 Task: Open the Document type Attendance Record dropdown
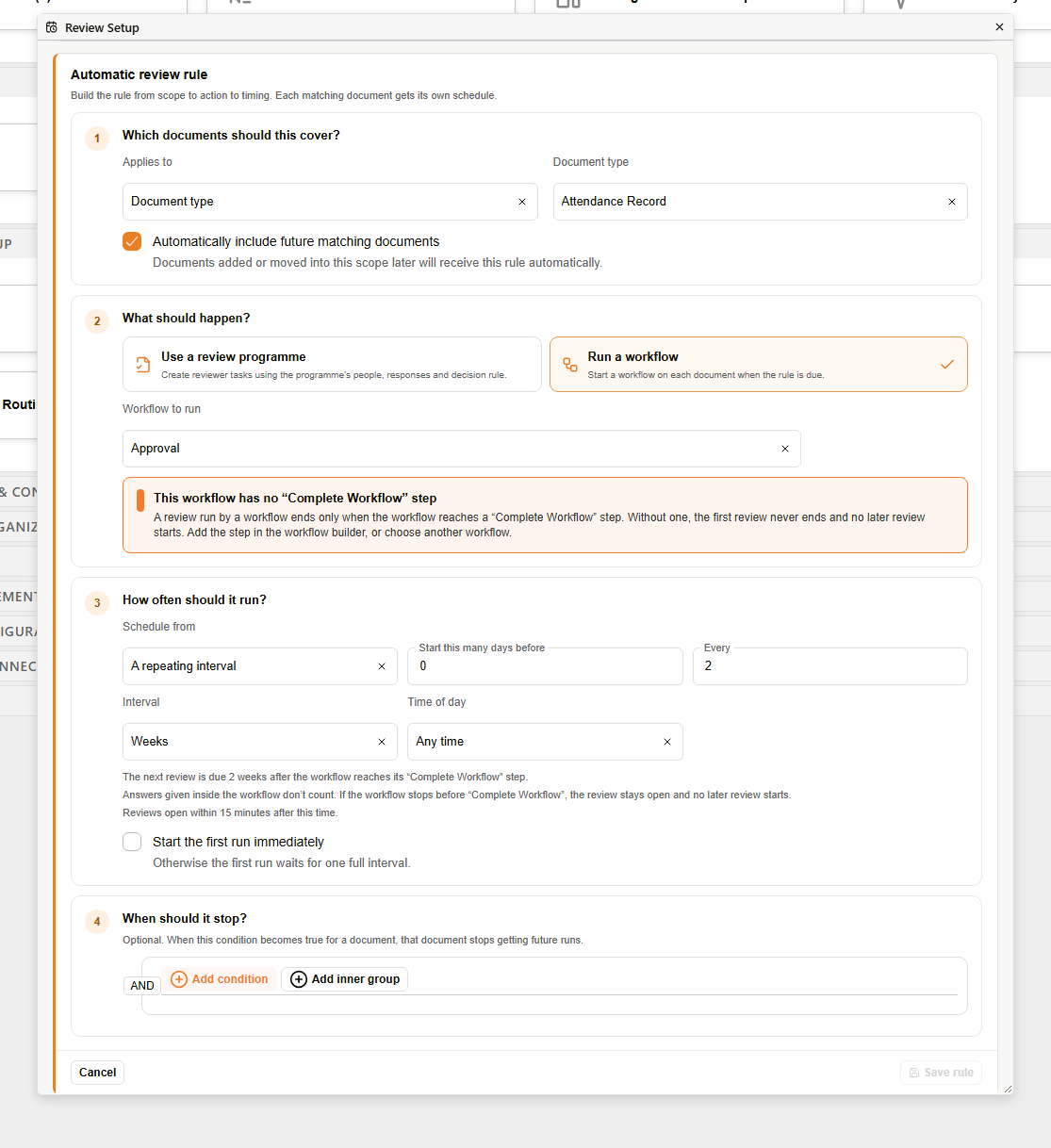[x=760, y=202]
